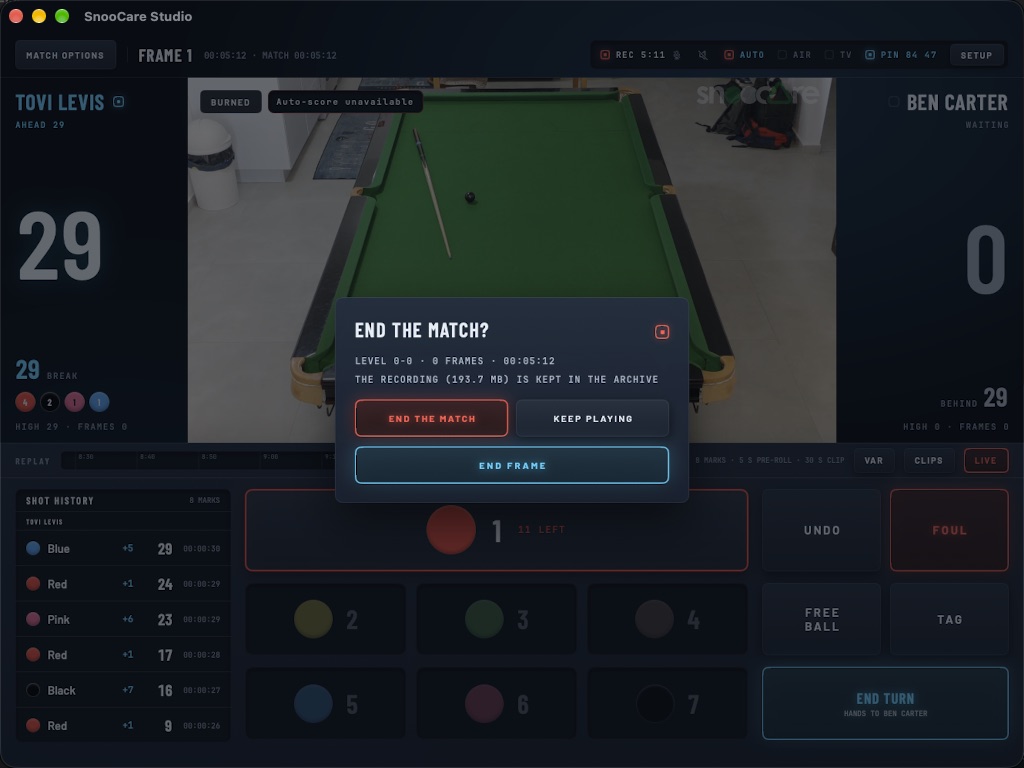Pot the brown ball worth 4
The height and width of the screenshot is (768, 1024).
point(667,619)
